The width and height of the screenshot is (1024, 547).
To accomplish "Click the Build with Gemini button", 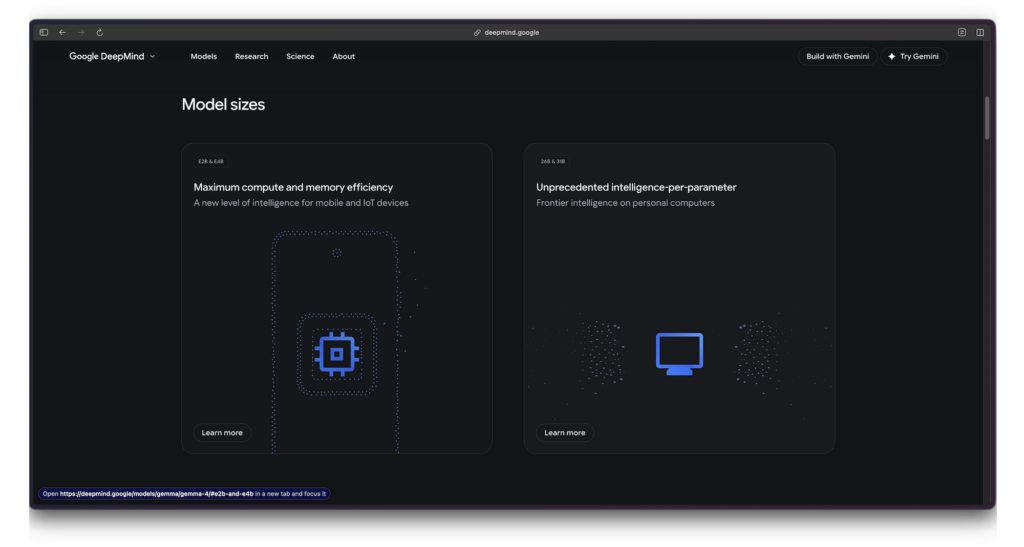I will point(838,57).
